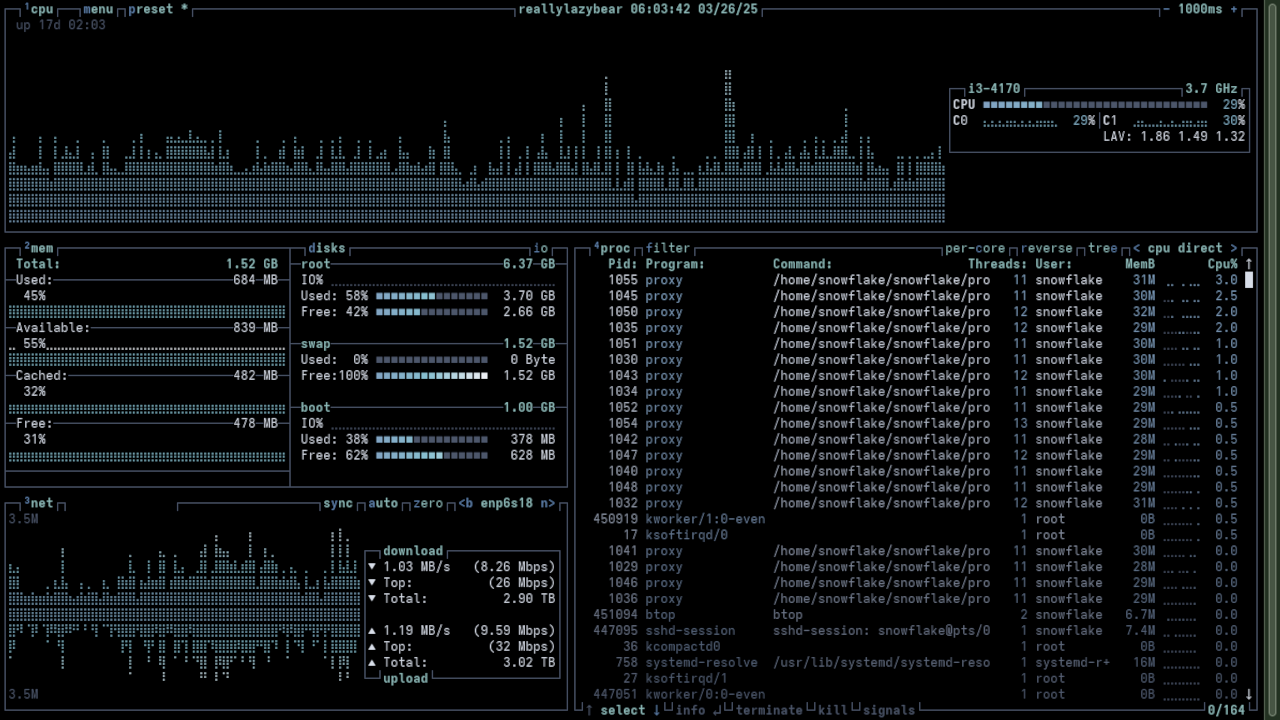Toggle the proc box label
This screenshot has height=720, width=1280.
pyautogui.click(x=612, y=248)
